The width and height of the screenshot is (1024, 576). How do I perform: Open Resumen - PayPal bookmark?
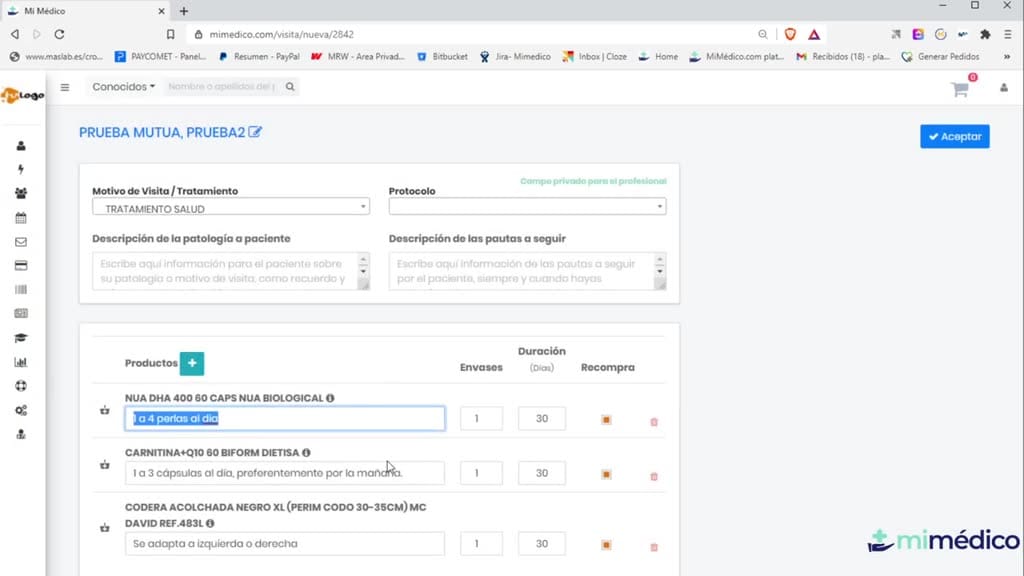pos(259,57)
